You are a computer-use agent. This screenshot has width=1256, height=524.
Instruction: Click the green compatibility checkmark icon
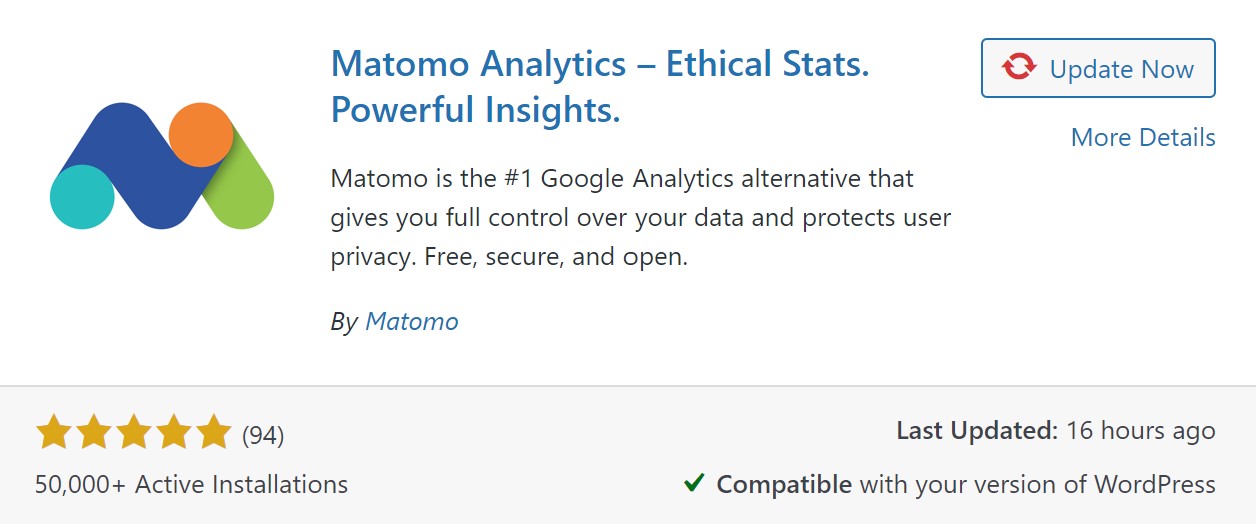(694, 484)
